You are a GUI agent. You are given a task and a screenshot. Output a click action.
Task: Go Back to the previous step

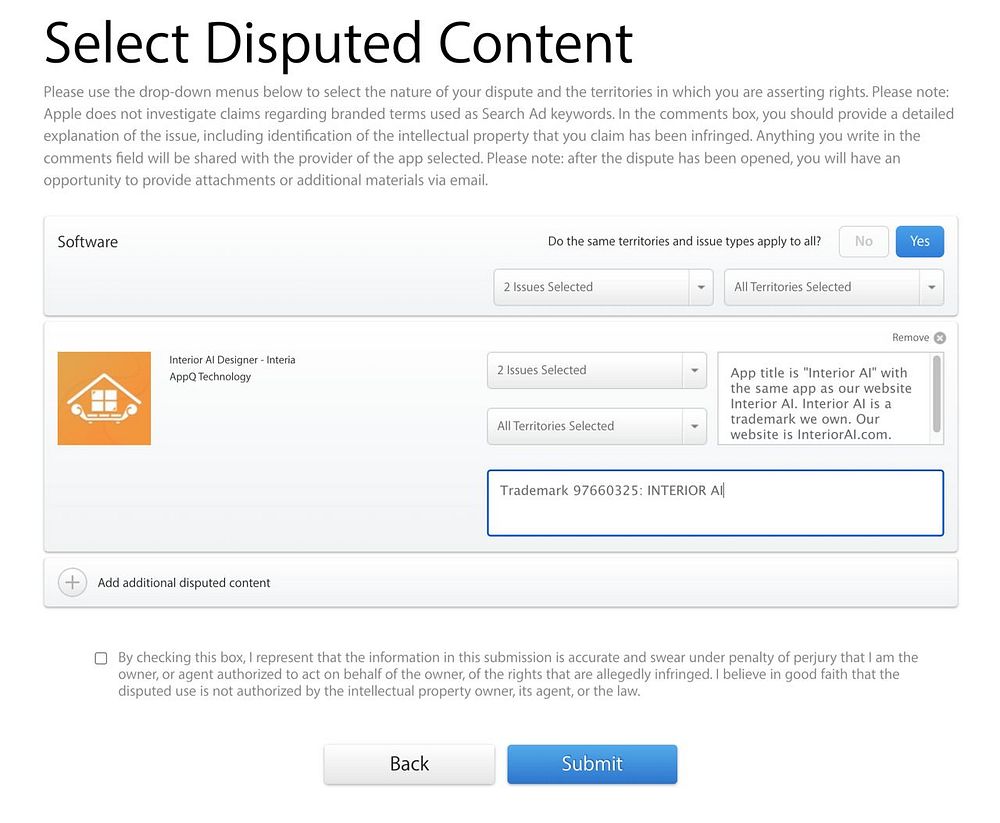click(409, 764)
